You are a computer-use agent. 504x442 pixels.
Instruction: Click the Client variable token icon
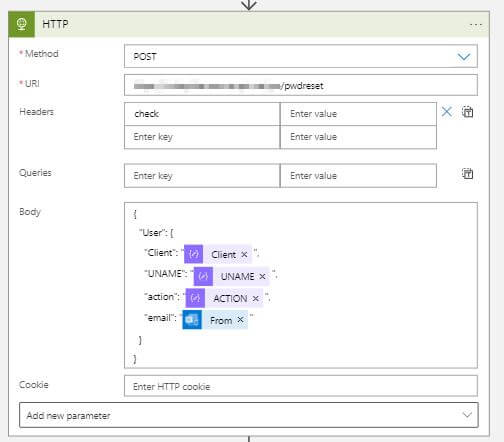coord(194,254)
